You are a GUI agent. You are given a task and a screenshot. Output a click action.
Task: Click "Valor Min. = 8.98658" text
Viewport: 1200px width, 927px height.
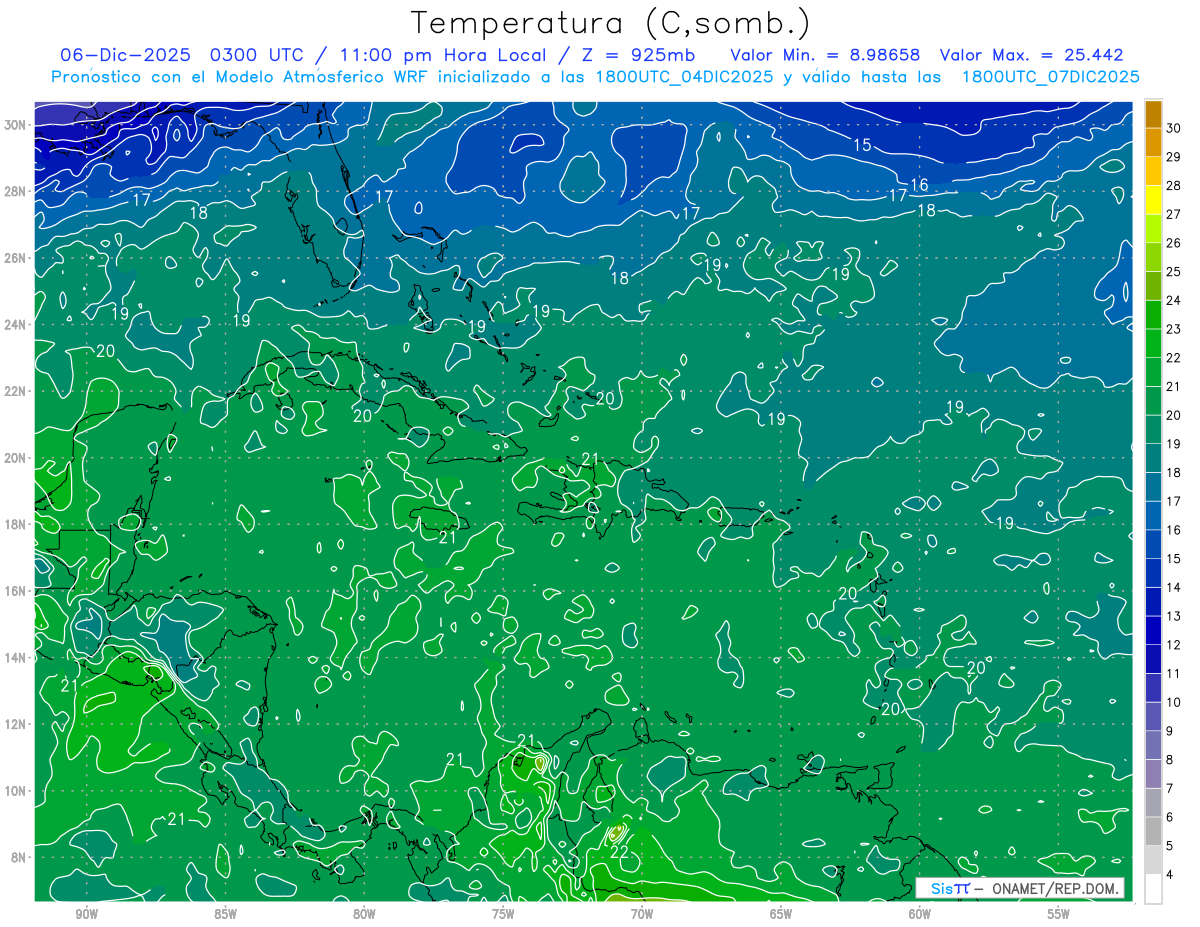tap(825, 55)
